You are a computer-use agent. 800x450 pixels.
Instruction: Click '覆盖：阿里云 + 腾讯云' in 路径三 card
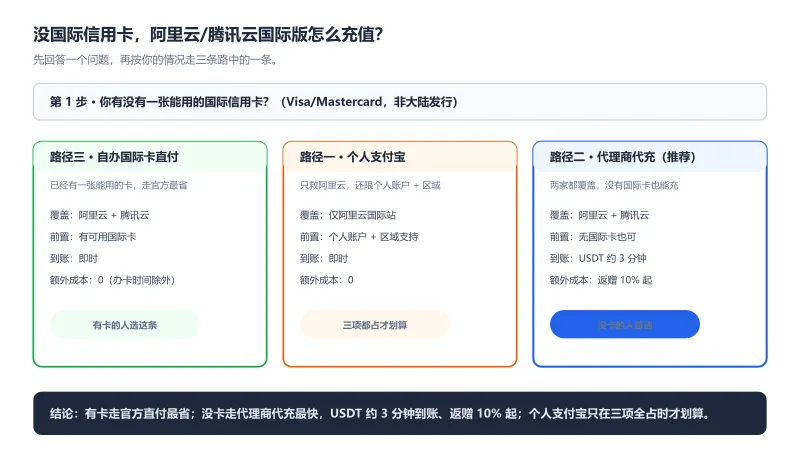99,215
